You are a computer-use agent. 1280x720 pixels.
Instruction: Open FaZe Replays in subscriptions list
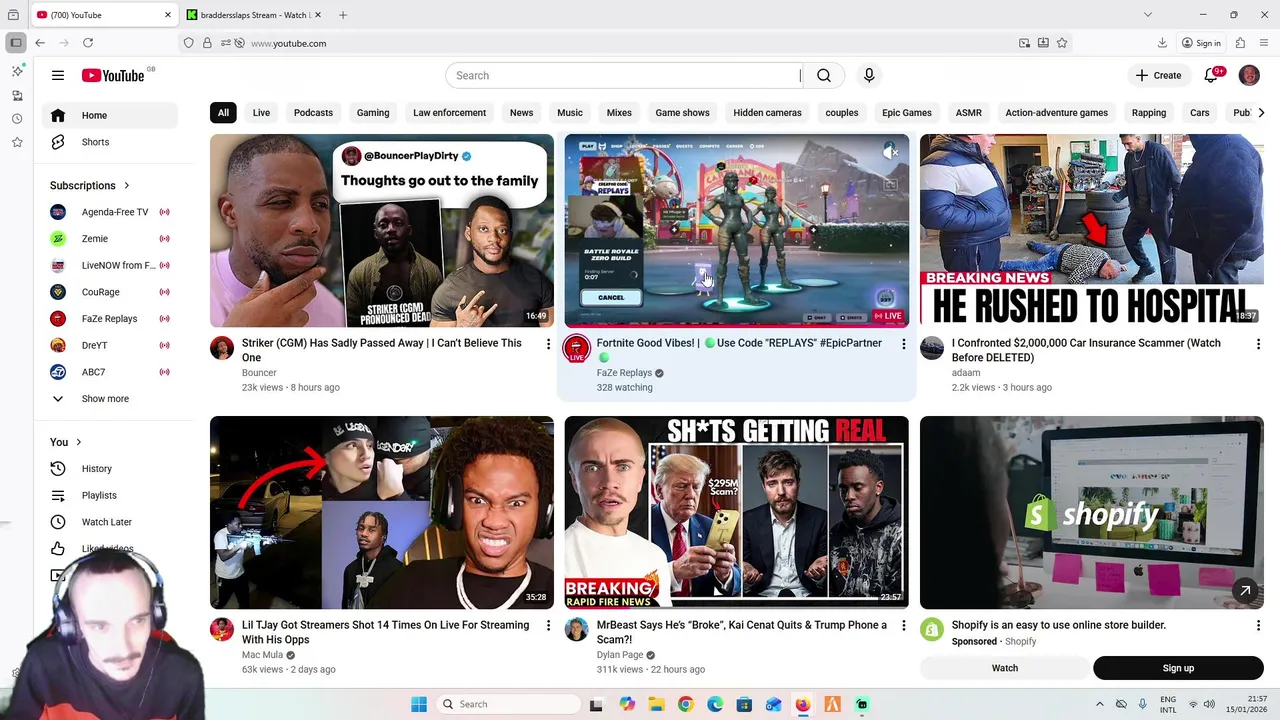point(110,319)
